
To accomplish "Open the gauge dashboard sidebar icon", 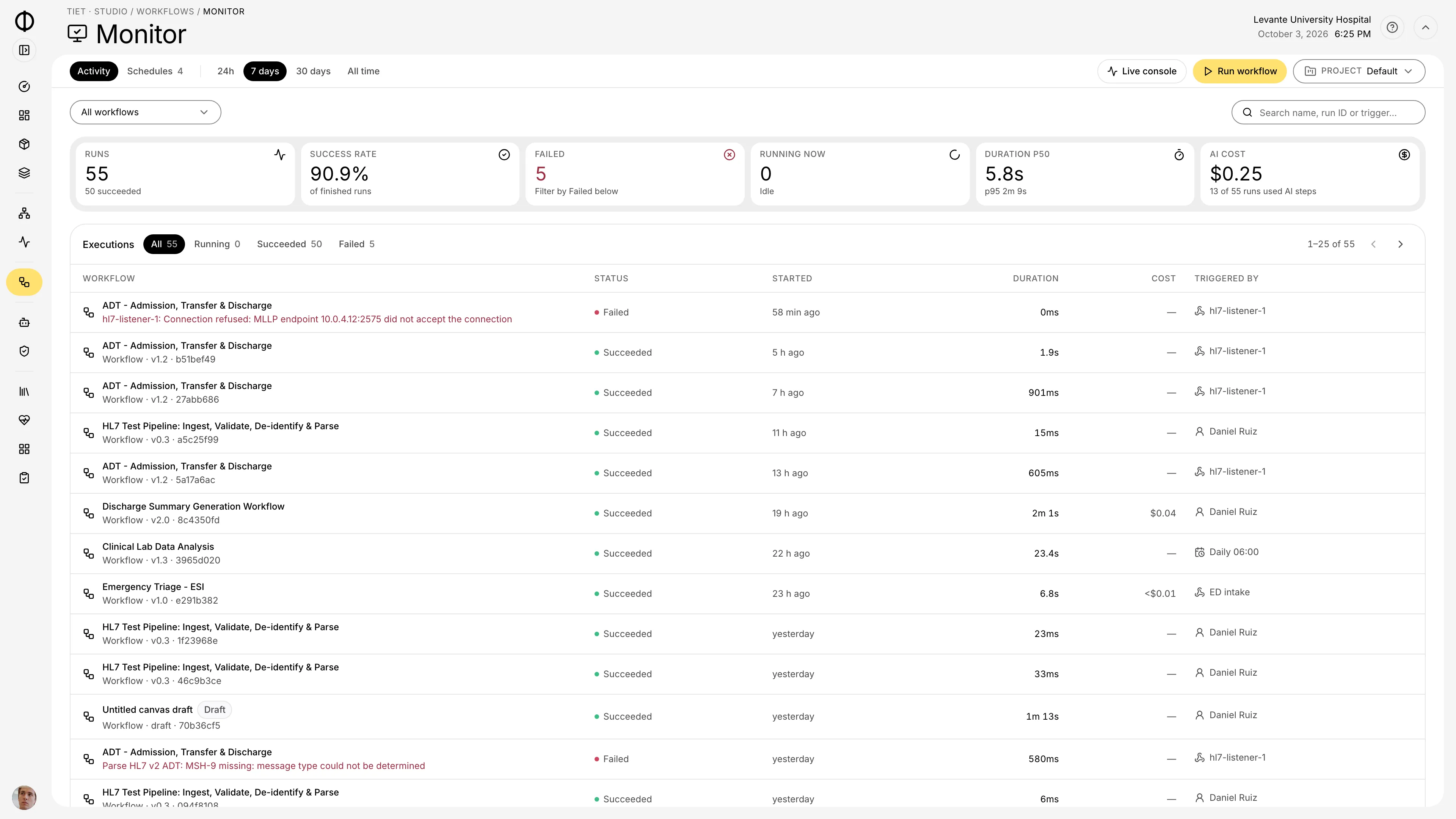I will pyautogui.click(x=24, y=86).
